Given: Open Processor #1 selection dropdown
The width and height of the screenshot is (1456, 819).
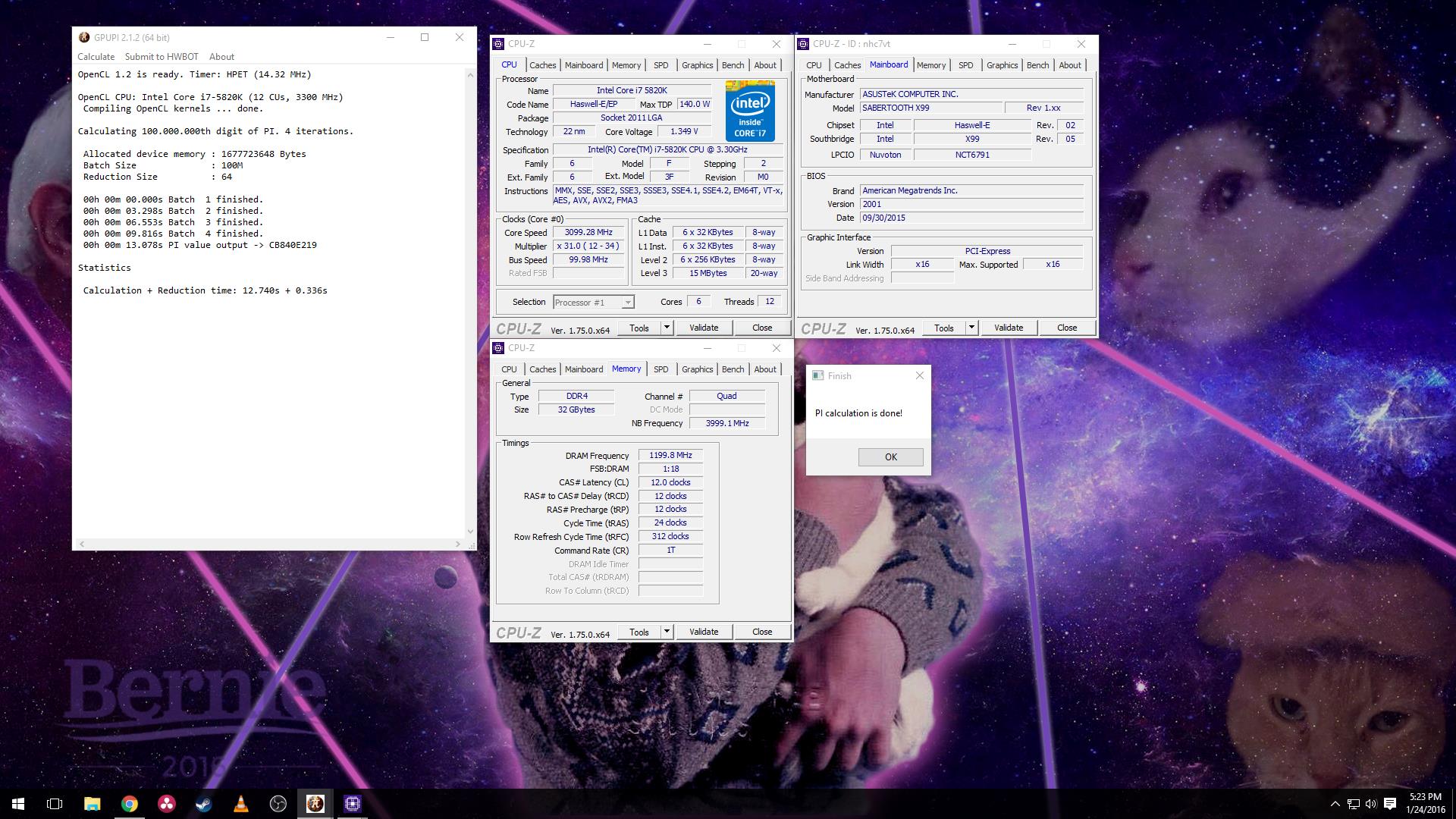Looking at the screenshot, I should [593, 303].
